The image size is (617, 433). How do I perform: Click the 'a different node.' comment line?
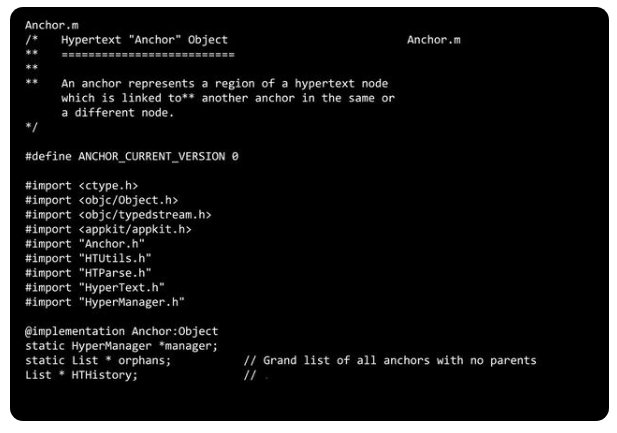(x=118, y=113)
